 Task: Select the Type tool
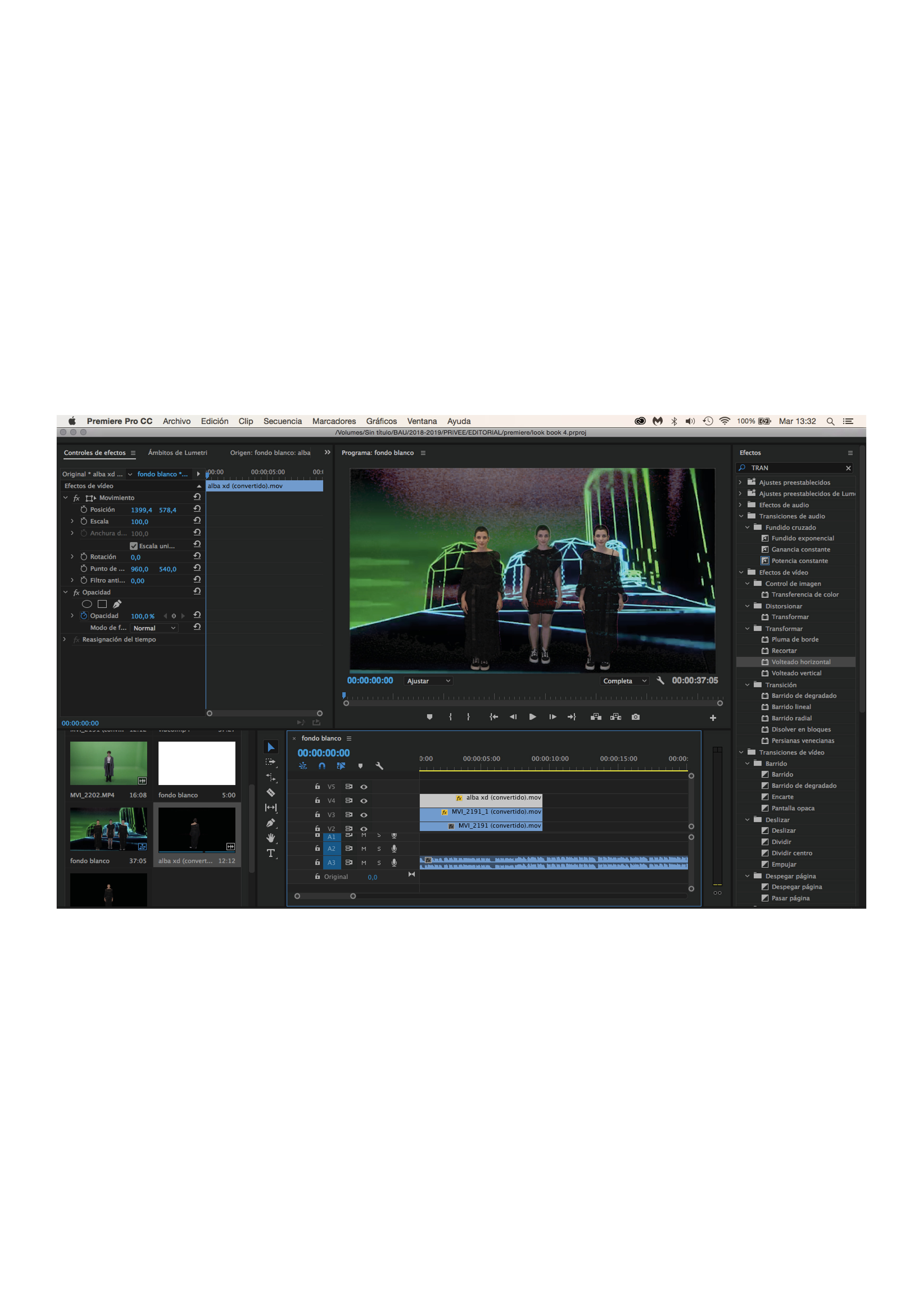(x=270, y=853)
